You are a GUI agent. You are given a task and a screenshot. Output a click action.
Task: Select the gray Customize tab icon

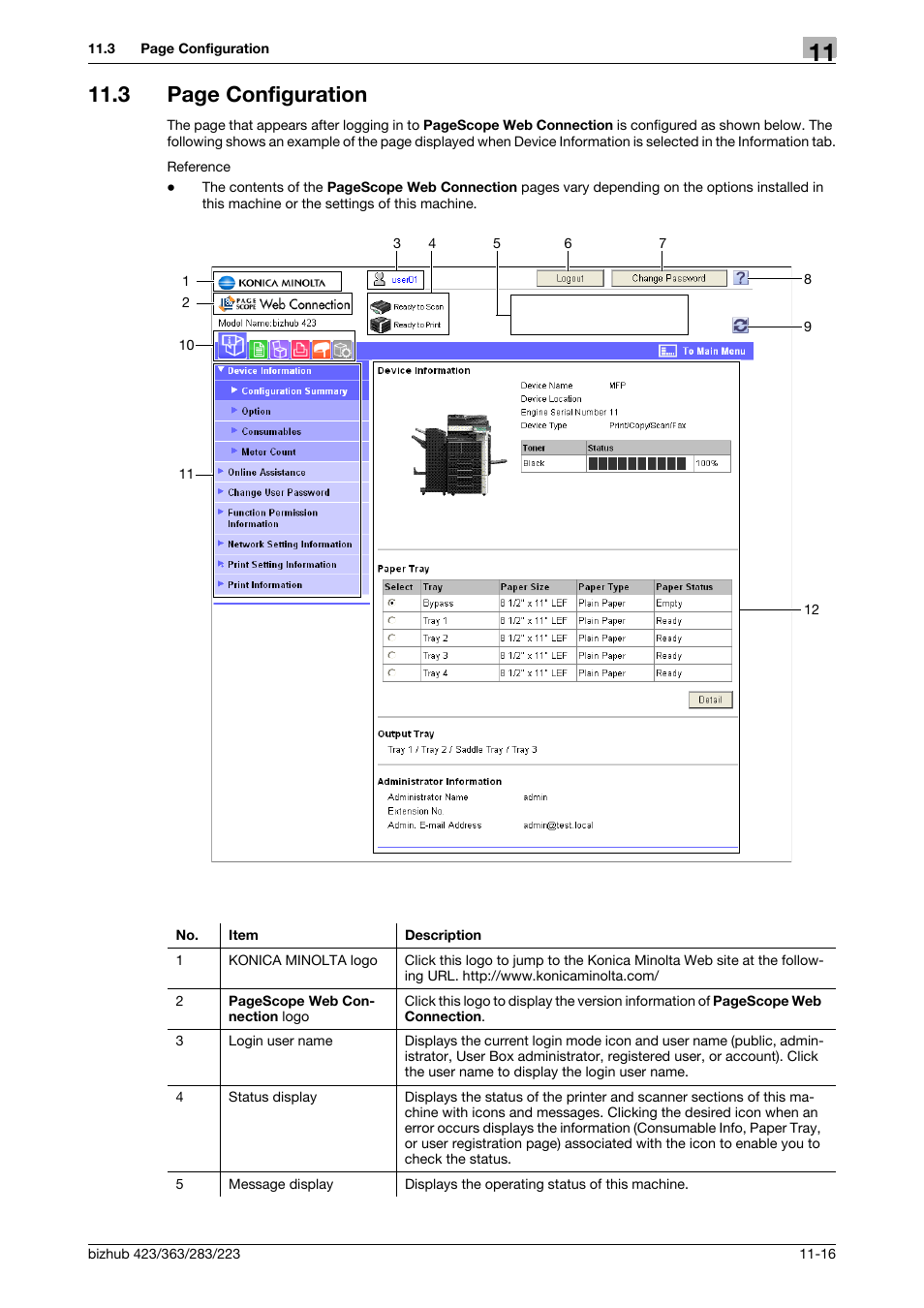pyautogui.click(x=342, y=350)
